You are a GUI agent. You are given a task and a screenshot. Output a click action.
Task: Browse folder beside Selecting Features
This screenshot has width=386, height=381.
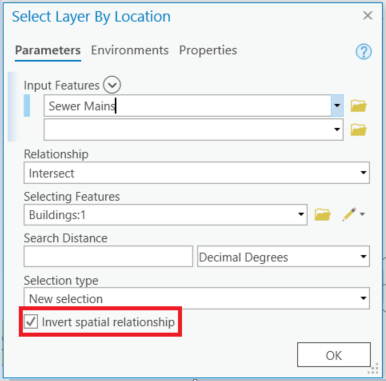(322, 214)
